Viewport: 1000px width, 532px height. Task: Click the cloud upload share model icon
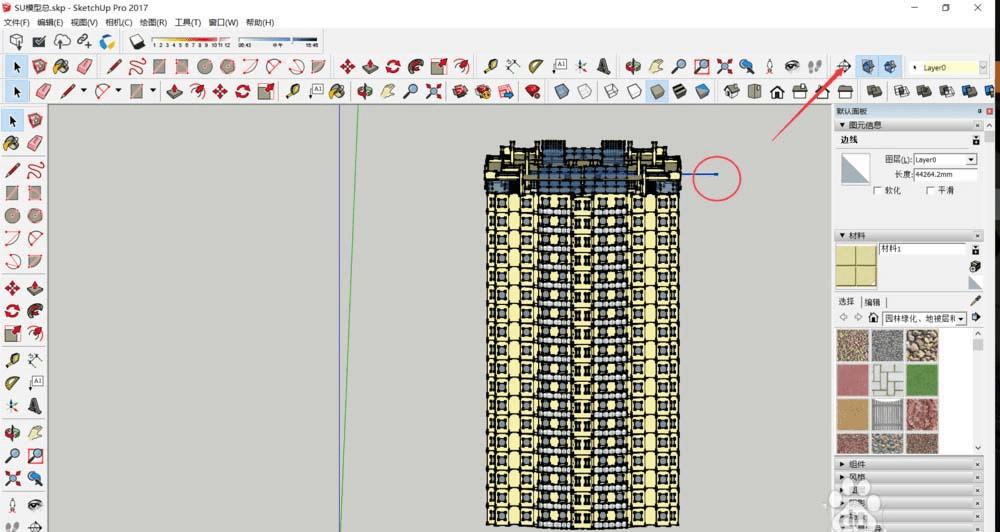(62, 42)
